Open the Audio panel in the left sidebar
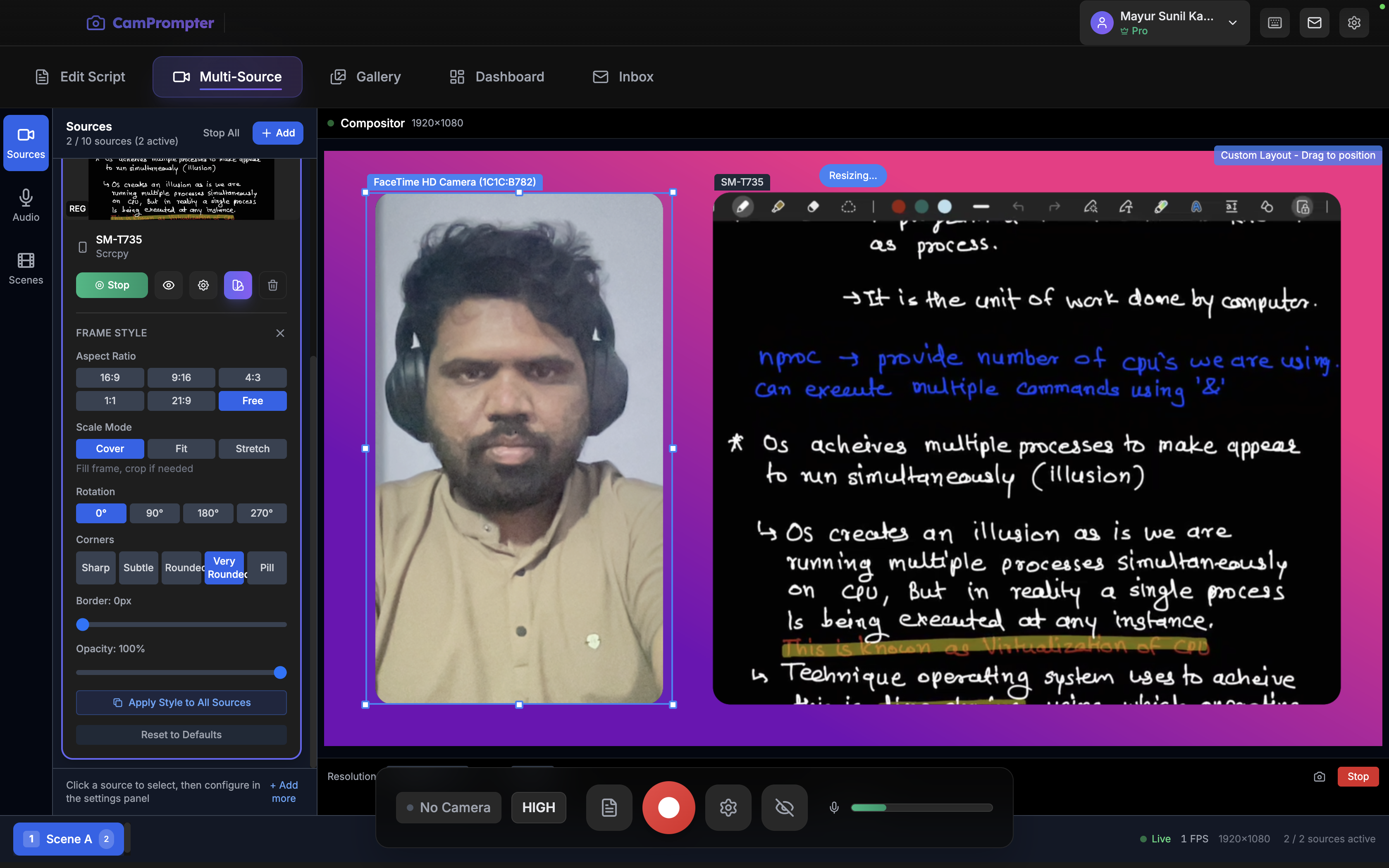Screen dimensions: 1389x868 (25, 204)
